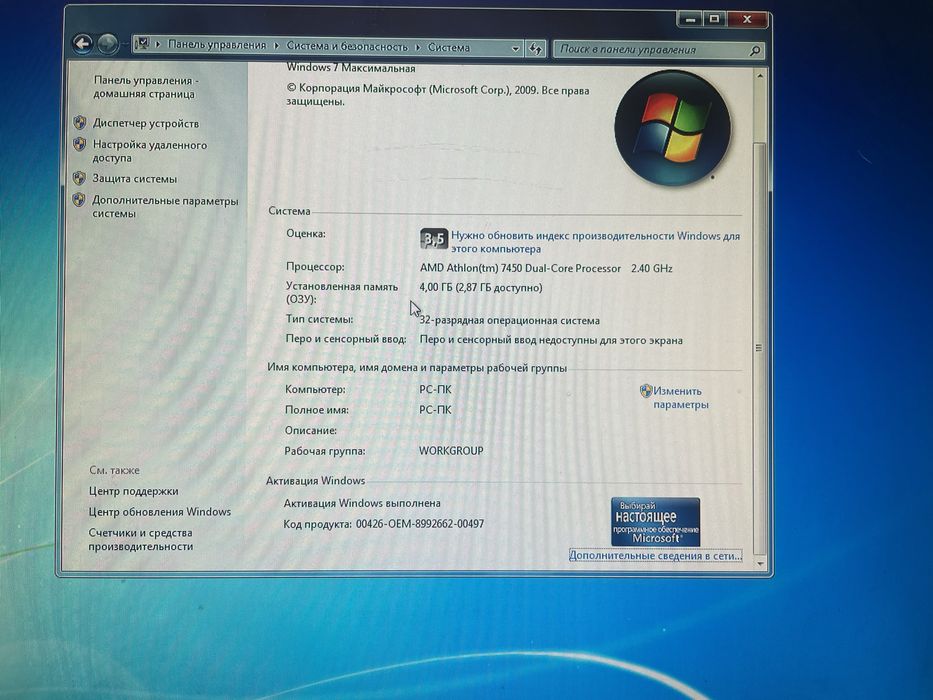The image size is (933, 700).
Task: Click shield icon next to Изменить параметры
Action: [646, 390]
